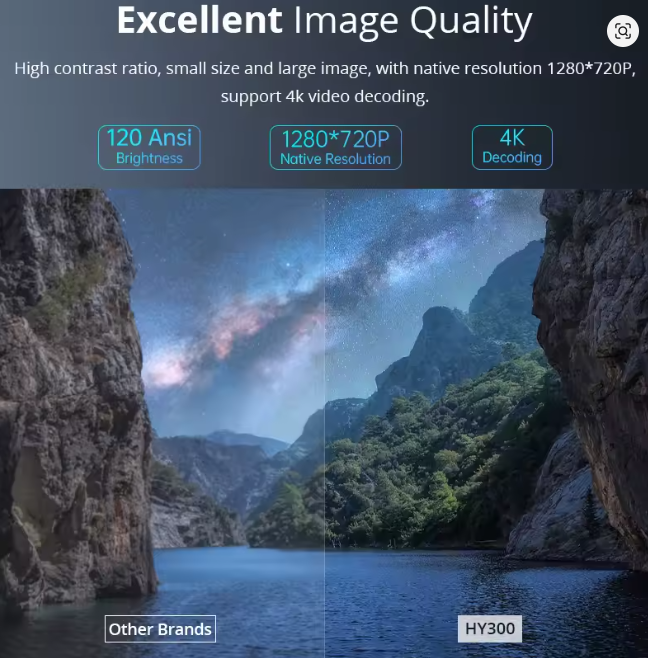Click the bold word Excellent in heading
Image resolution: width=648 pixels, height=658 pixels.
(199, 20)
